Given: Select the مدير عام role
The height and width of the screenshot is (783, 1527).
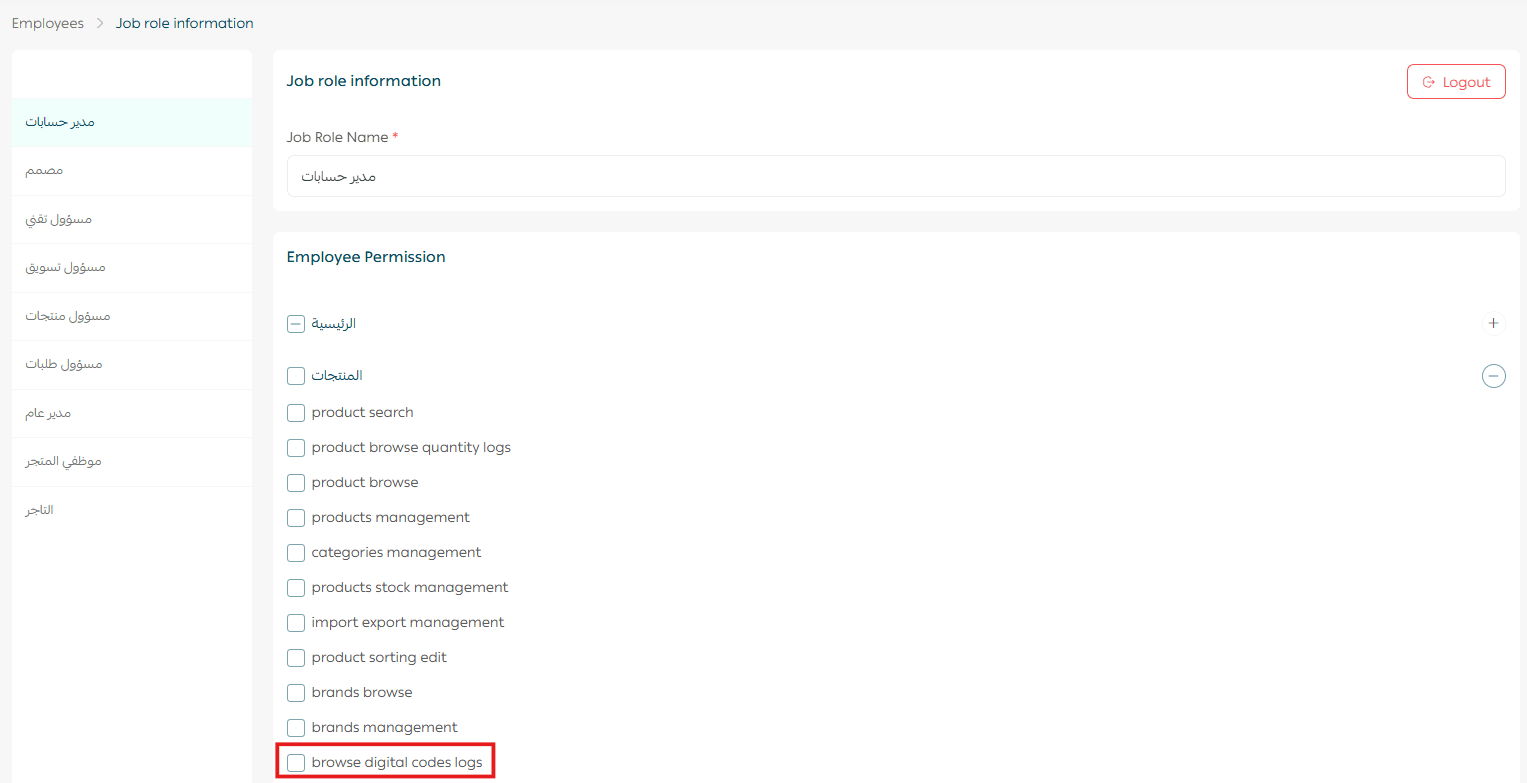Looking at the screenshot, I should pos(48,413).
